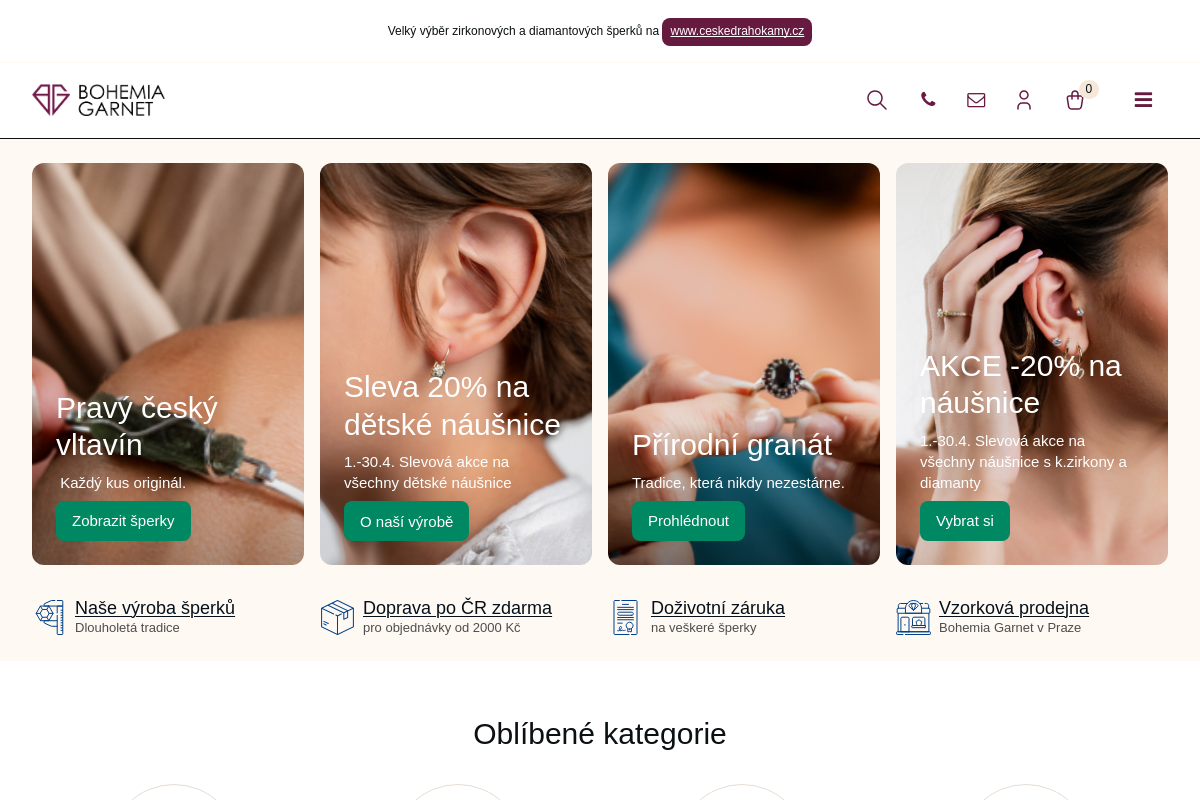Open the Naše výroba šperků link
The image size is (1200, 800).
click(155, 608)
